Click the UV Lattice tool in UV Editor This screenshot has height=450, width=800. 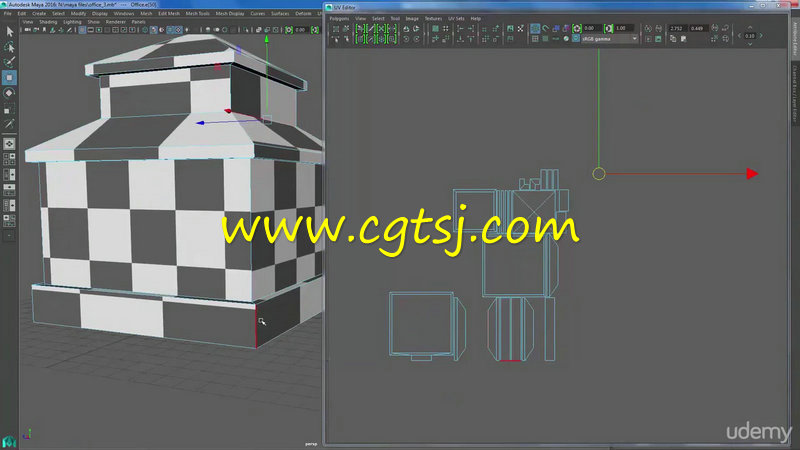336,29
